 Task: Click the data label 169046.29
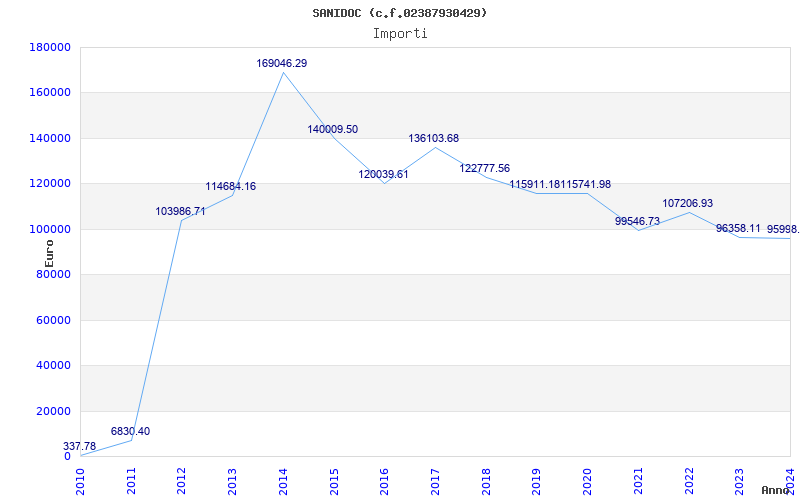pos(282,64)
